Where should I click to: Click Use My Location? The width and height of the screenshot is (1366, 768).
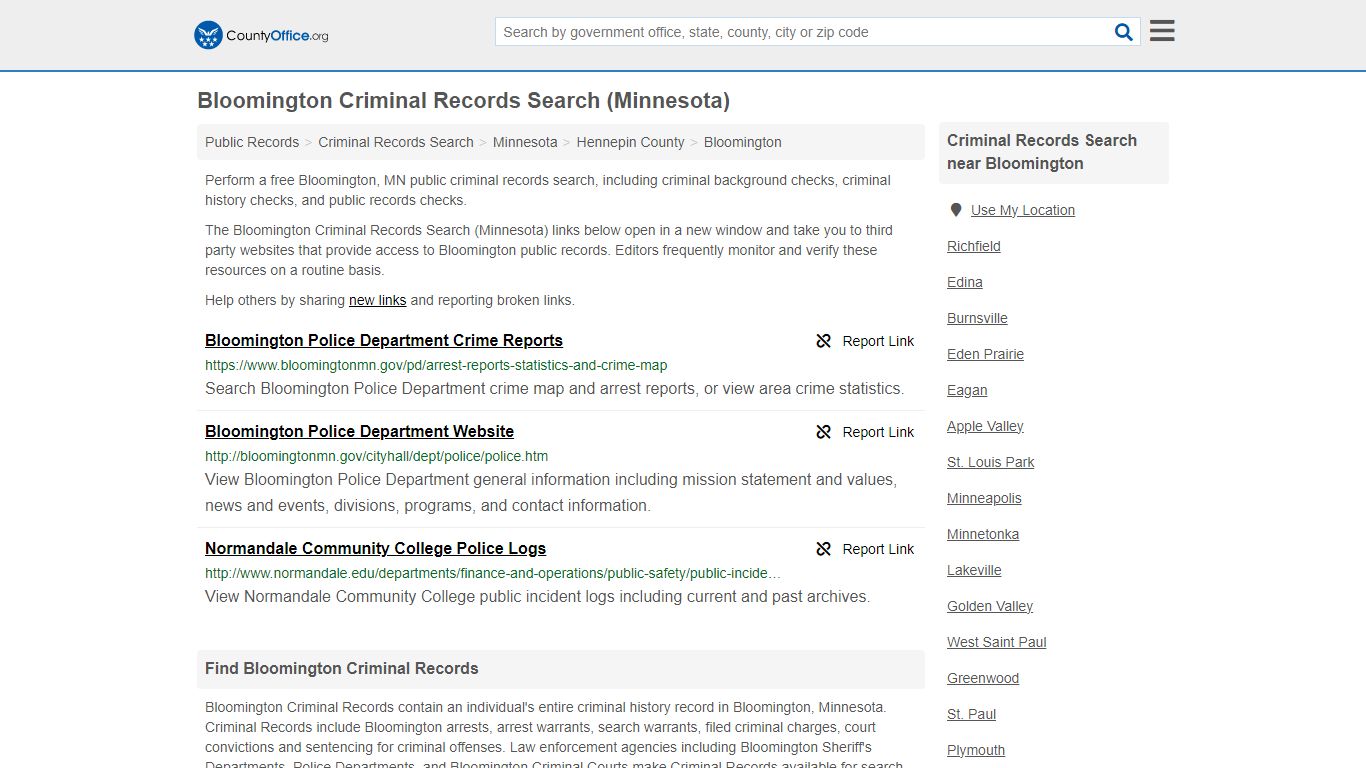(x=1022, y=210)
